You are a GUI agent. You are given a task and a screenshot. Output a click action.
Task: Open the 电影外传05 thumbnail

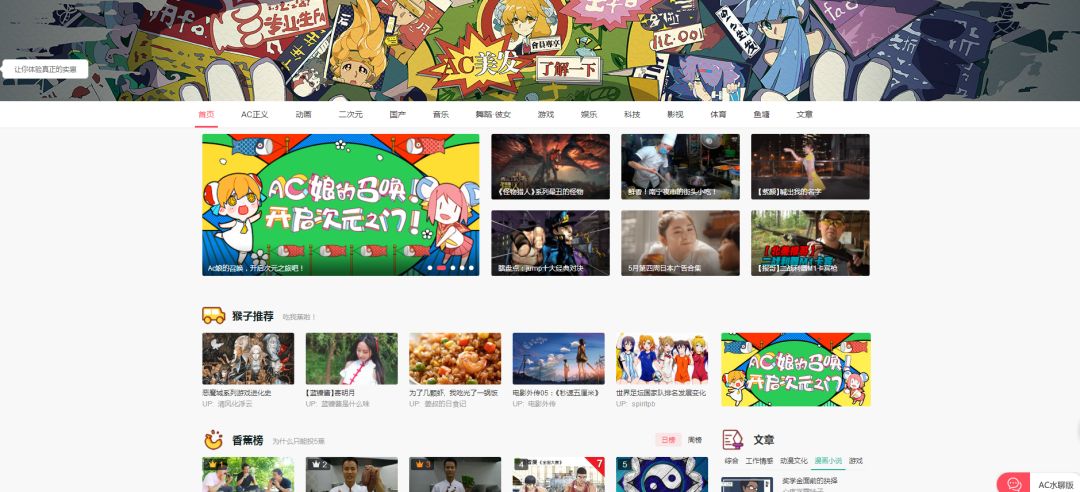559,358
